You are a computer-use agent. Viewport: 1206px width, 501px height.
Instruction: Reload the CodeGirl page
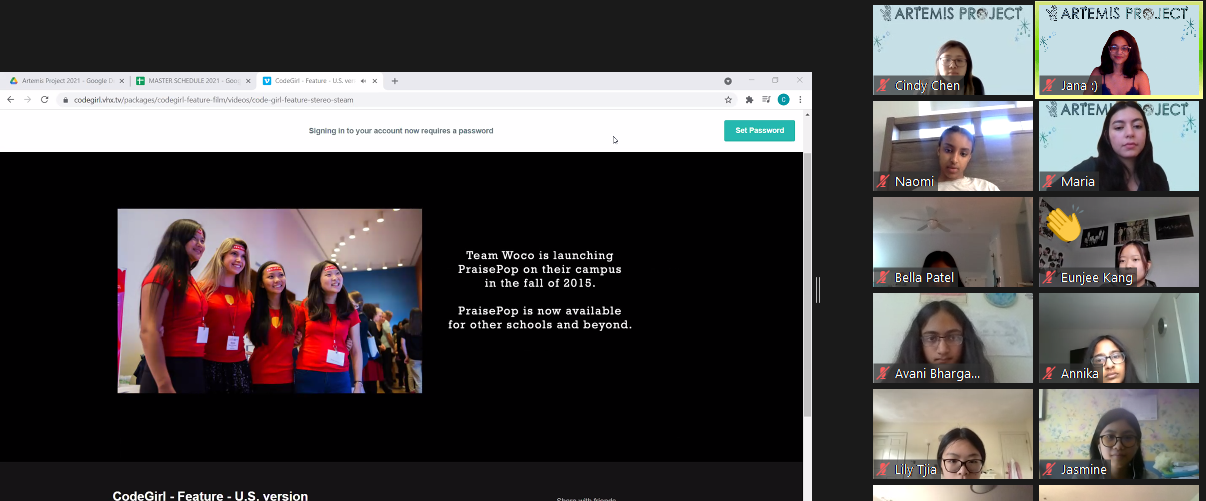44,100
